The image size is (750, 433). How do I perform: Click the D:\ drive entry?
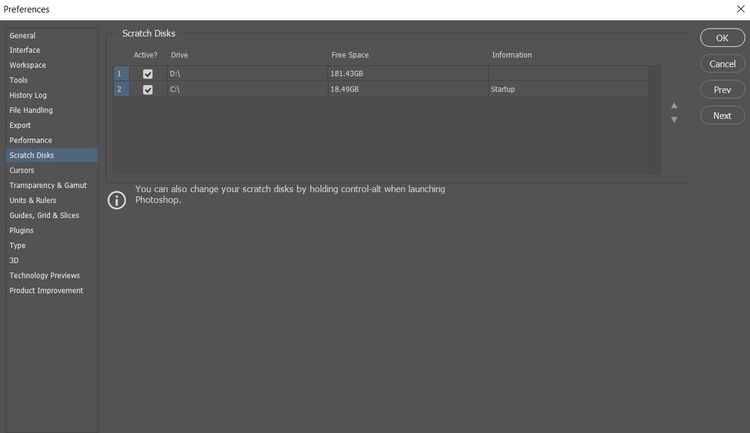(175, 74)
